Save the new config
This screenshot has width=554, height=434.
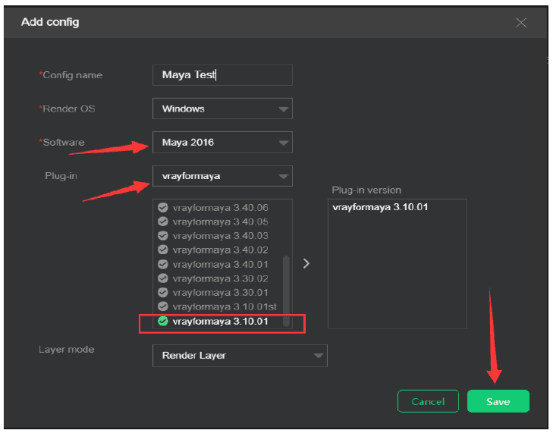tap(498, 401)
